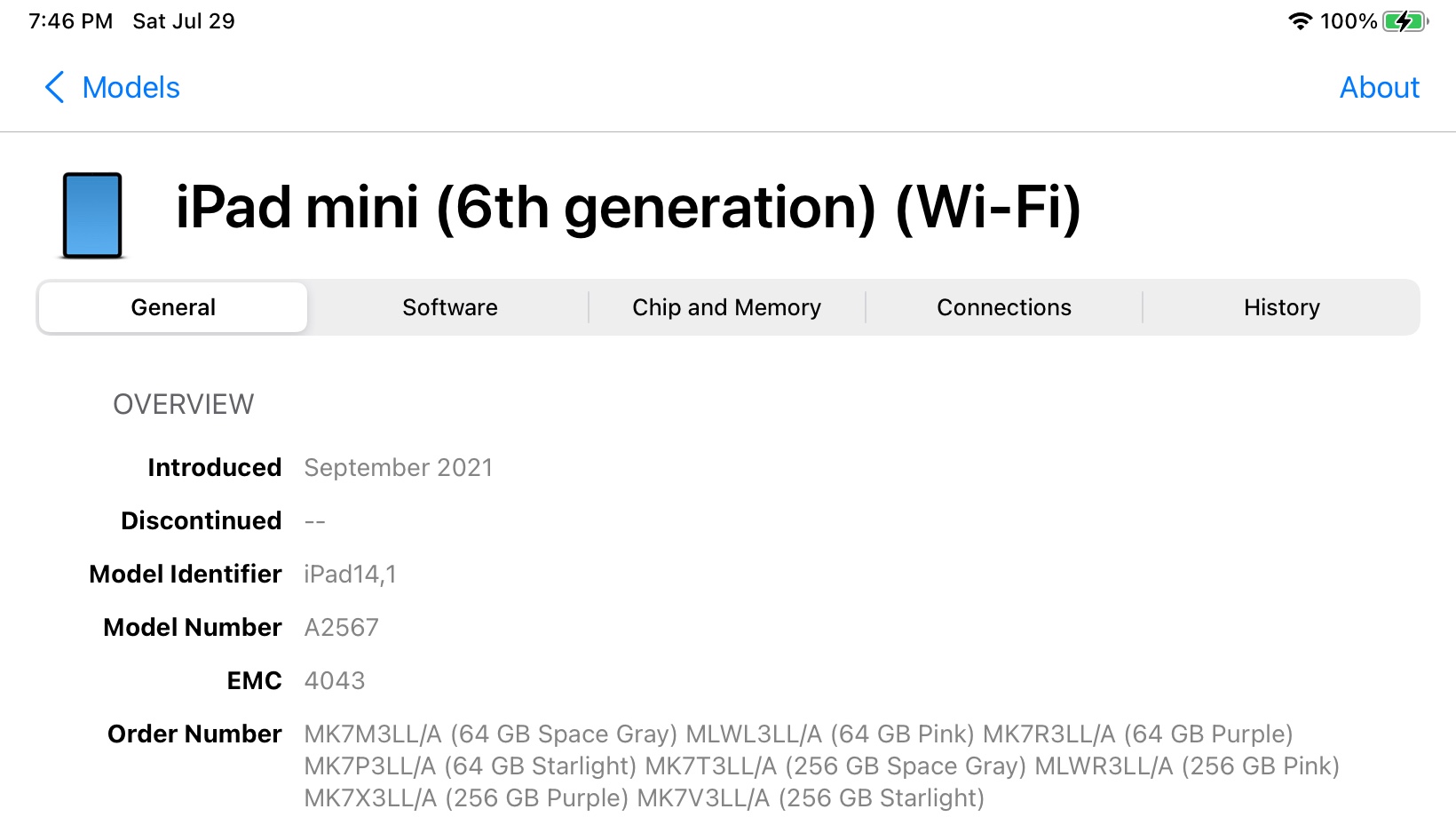Switch to the Software tab
Image resolution: width=1456 pixels, height=817 pixels.
coord(449,307)
